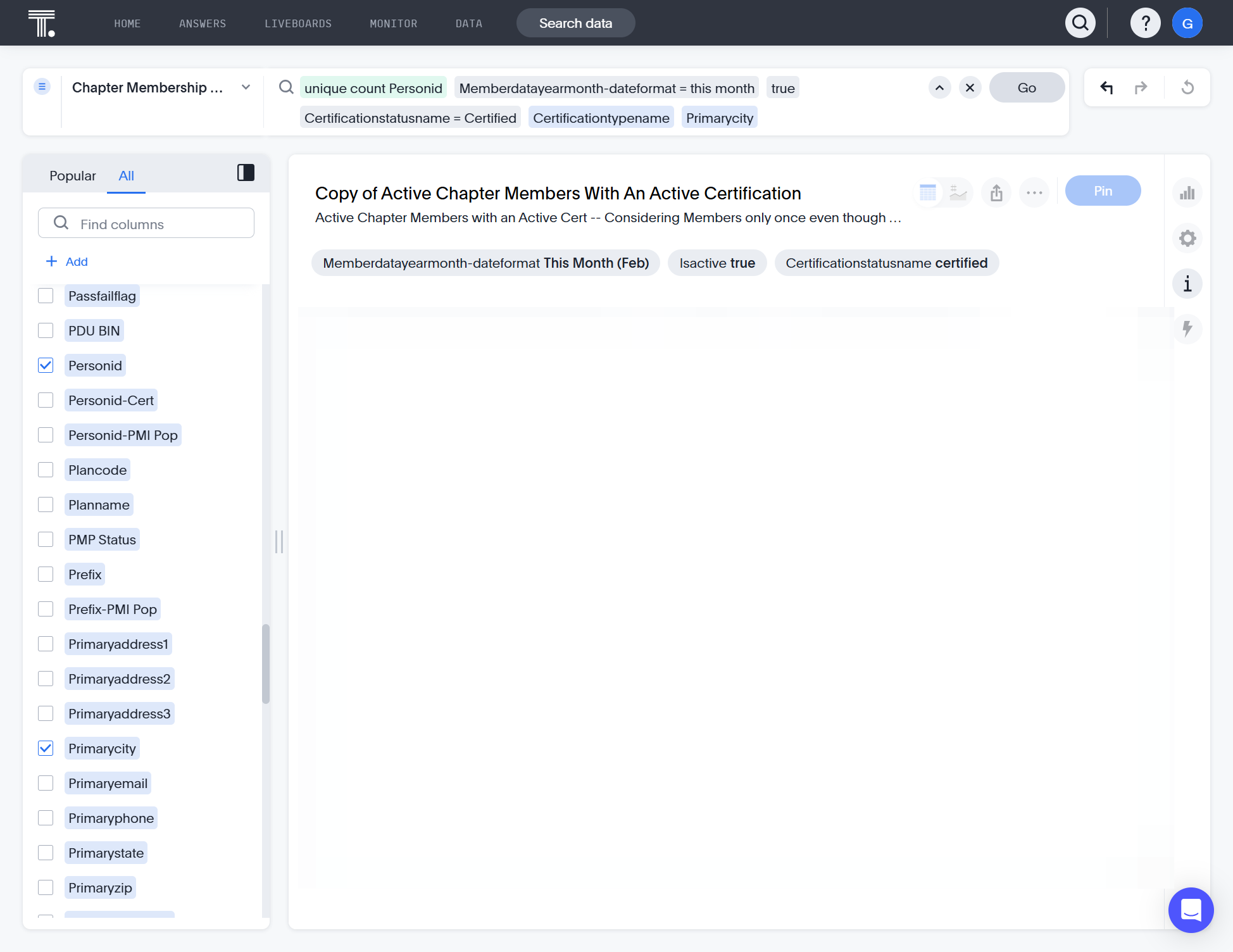Screen dimensions: 1233x952
Task: Click the column list scrollbar thumb
Action: (266, 664)
